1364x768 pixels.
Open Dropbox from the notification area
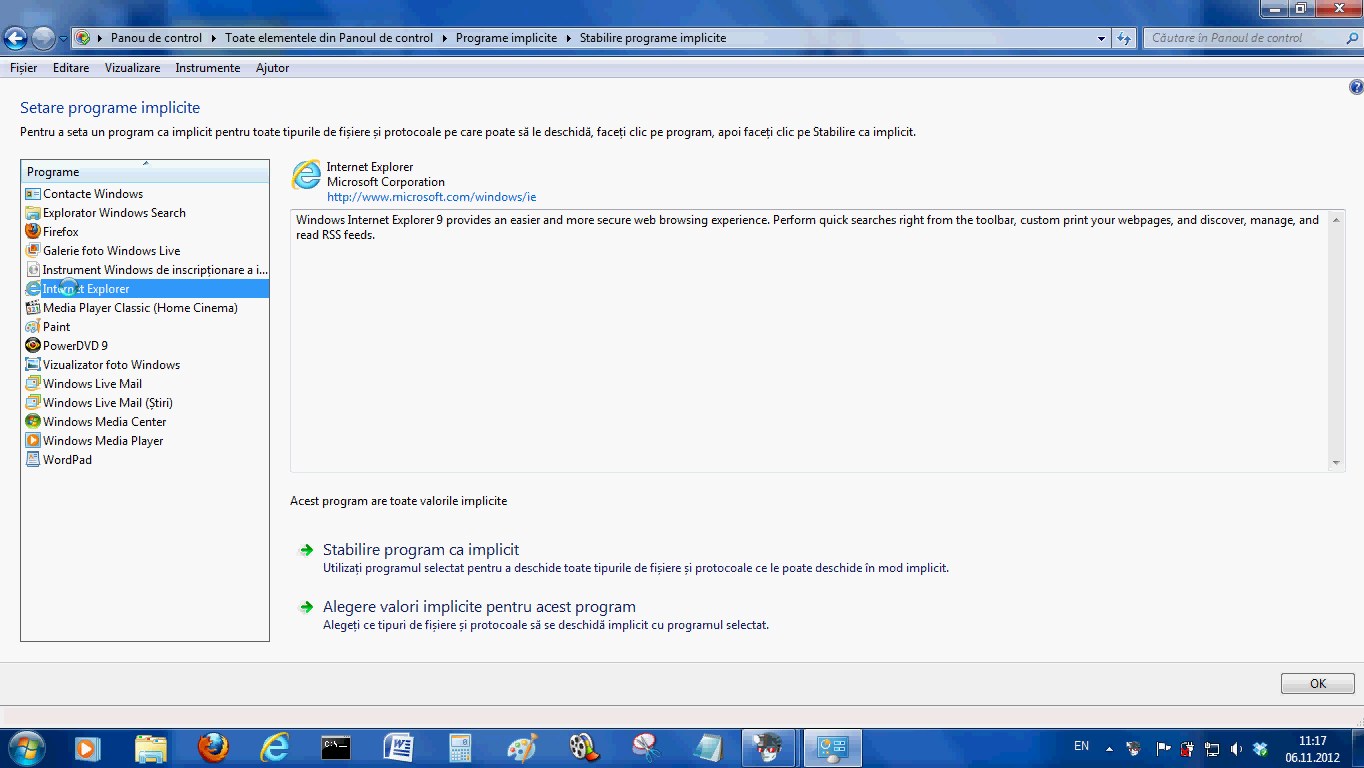coord(1262,748)
